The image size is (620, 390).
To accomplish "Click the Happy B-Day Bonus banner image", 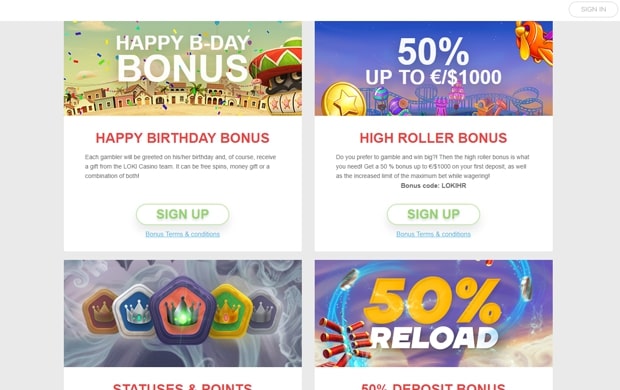I will click(183, 68).
